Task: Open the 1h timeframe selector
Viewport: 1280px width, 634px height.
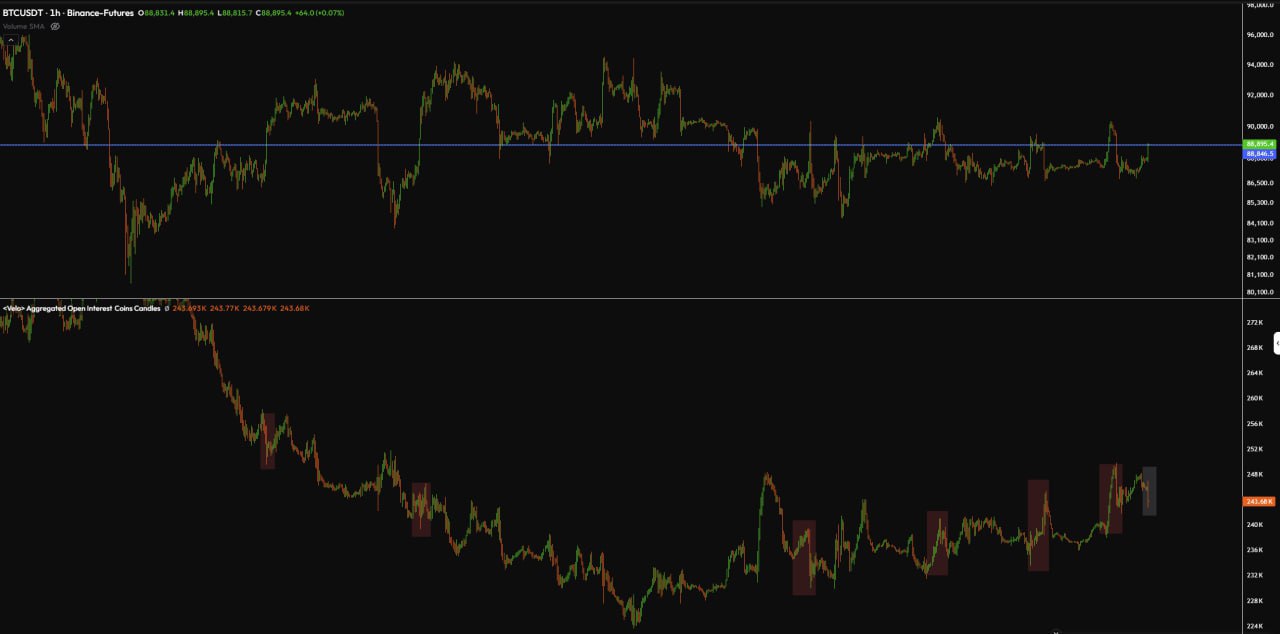Action: pyautogui.click(x=53, y=11)
